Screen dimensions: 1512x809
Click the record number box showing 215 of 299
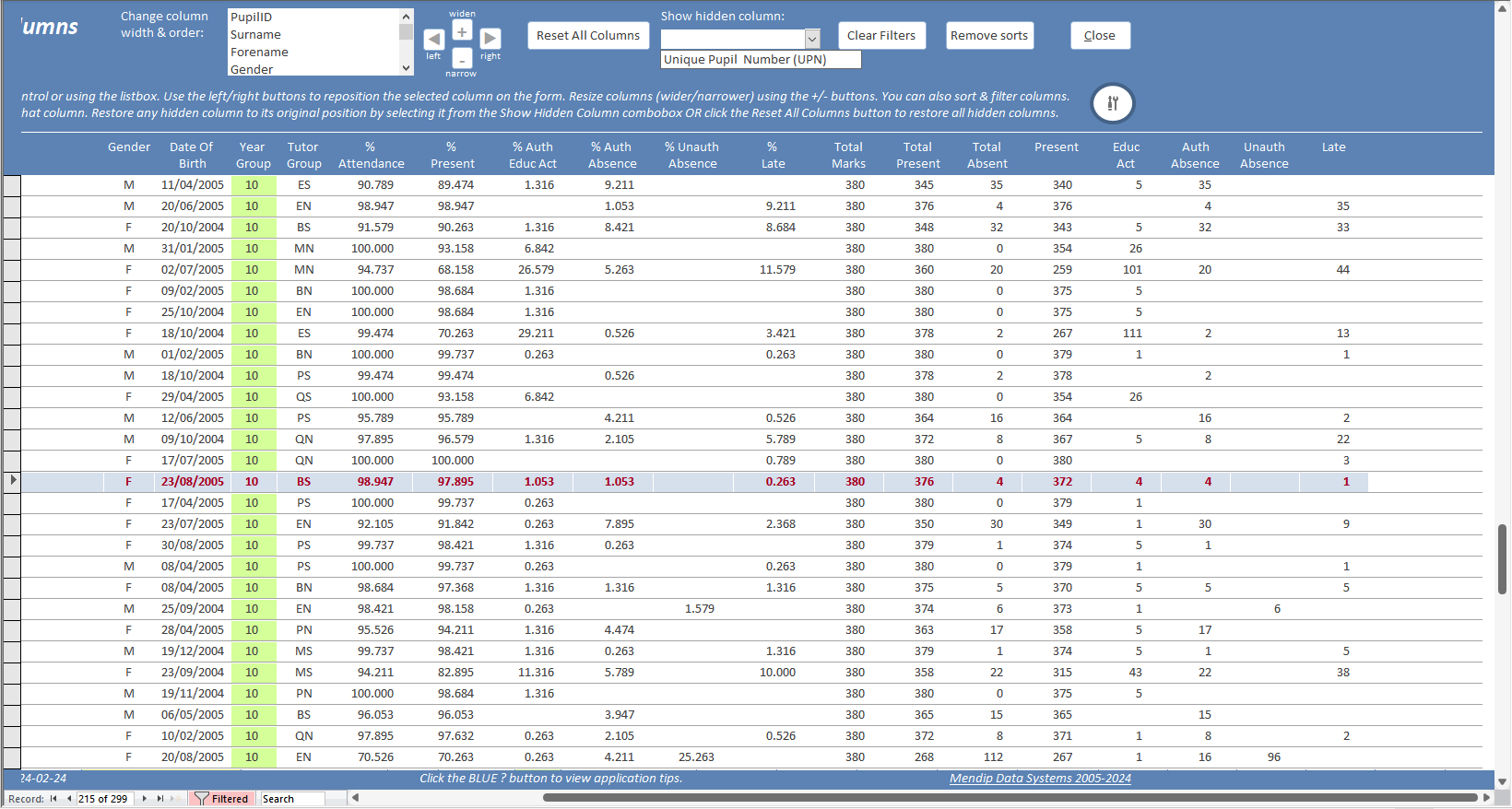pos(105,799)
